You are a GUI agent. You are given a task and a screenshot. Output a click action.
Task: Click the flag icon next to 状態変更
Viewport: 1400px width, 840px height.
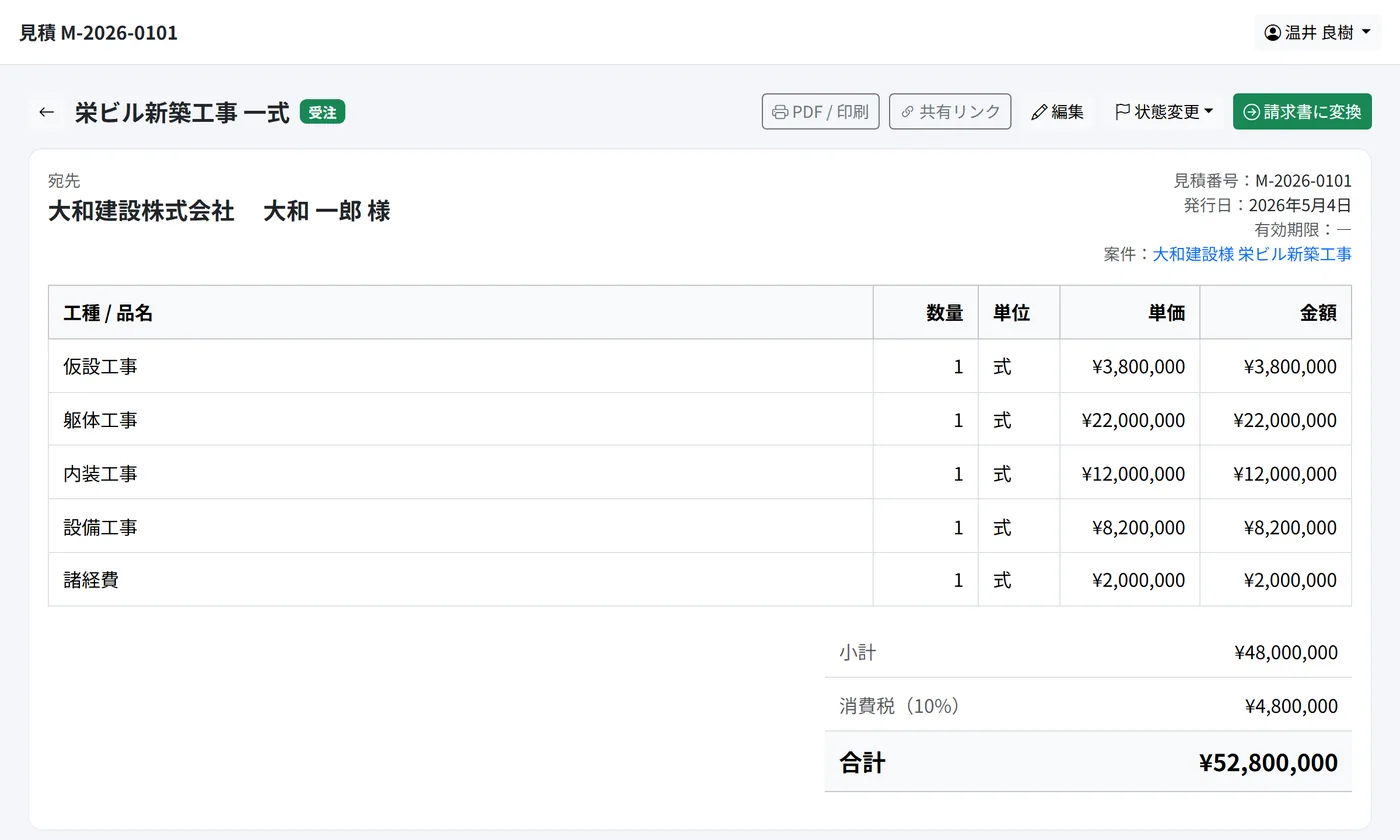coord(1123,112)
